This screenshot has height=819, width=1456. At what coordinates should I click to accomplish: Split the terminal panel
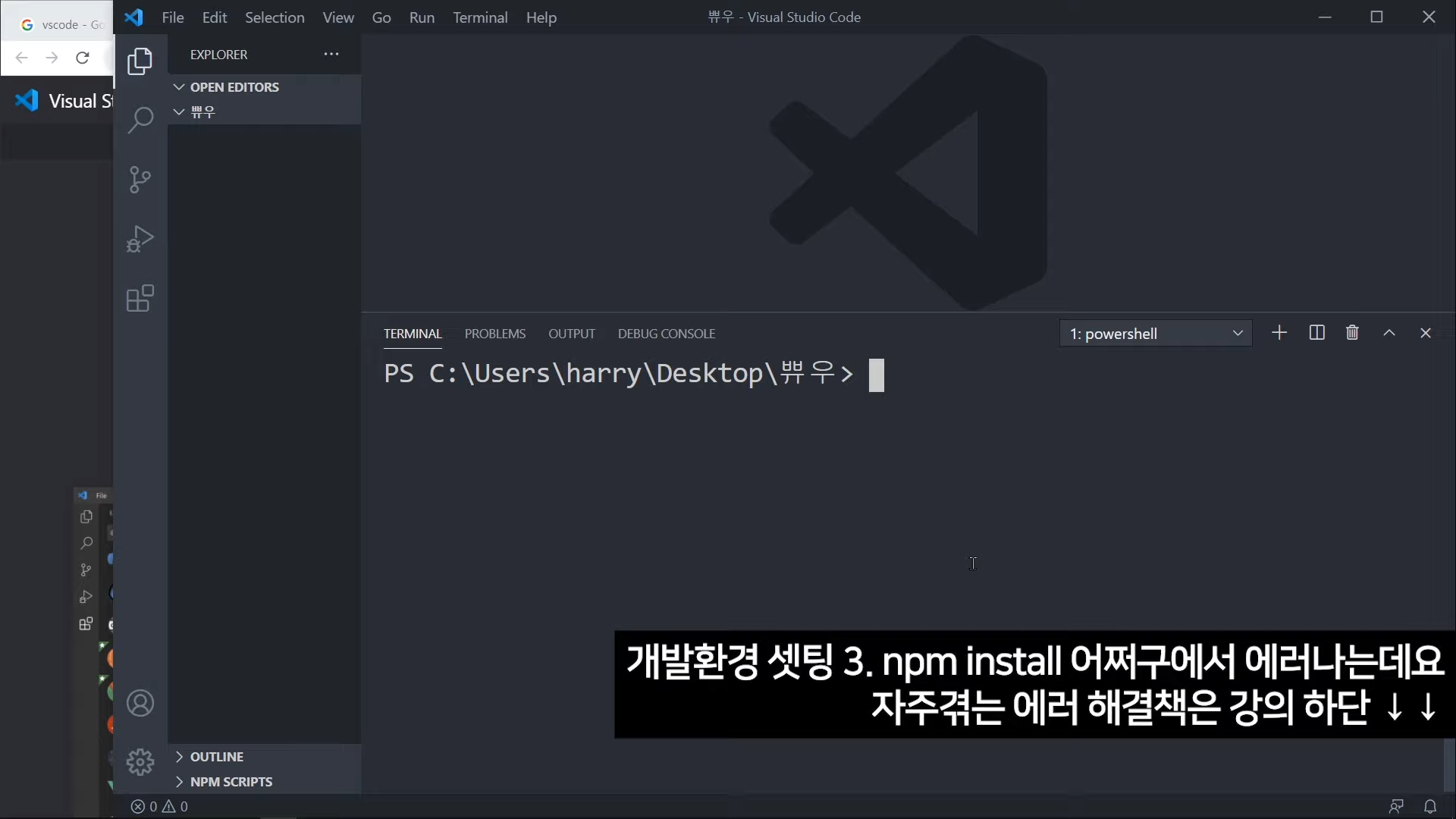pos(1316,333)
